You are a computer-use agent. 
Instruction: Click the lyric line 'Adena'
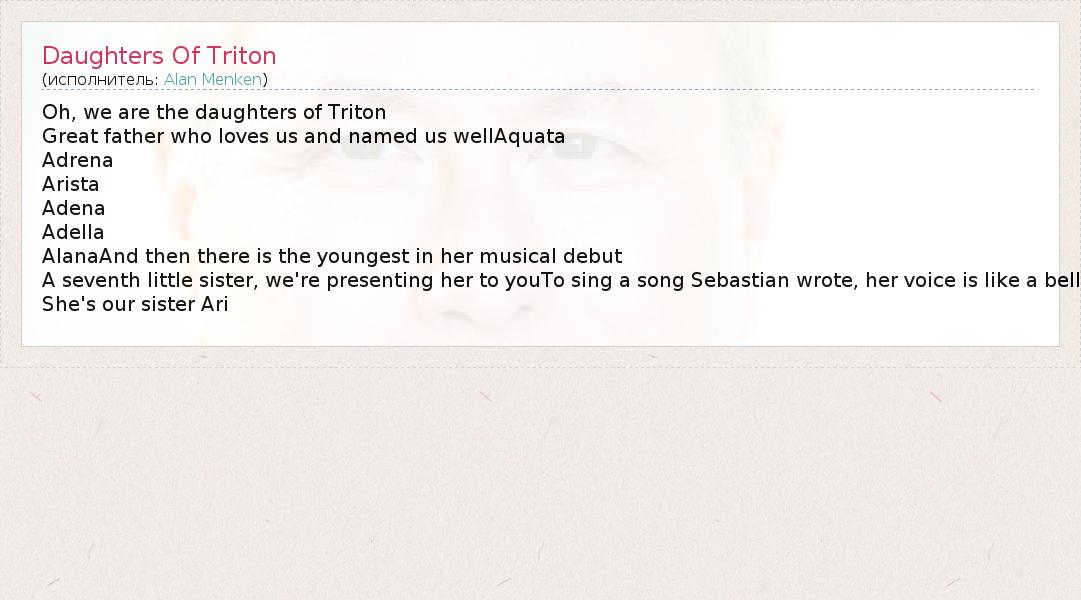pos(74,208)
